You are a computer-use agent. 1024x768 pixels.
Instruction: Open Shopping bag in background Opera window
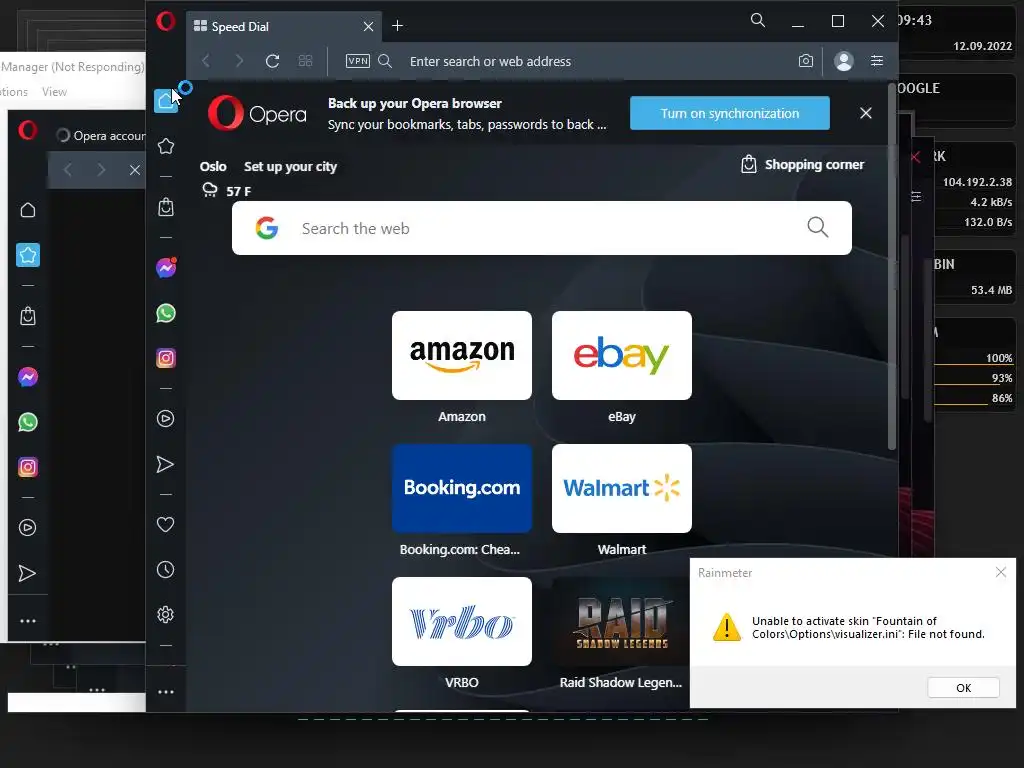[x=27, y=316]
